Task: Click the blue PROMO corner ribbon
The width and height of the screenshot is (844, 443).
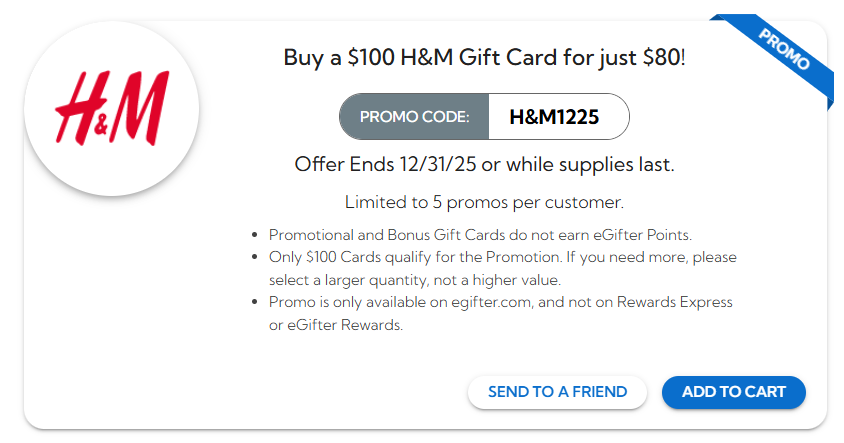Action: (784, 50)
